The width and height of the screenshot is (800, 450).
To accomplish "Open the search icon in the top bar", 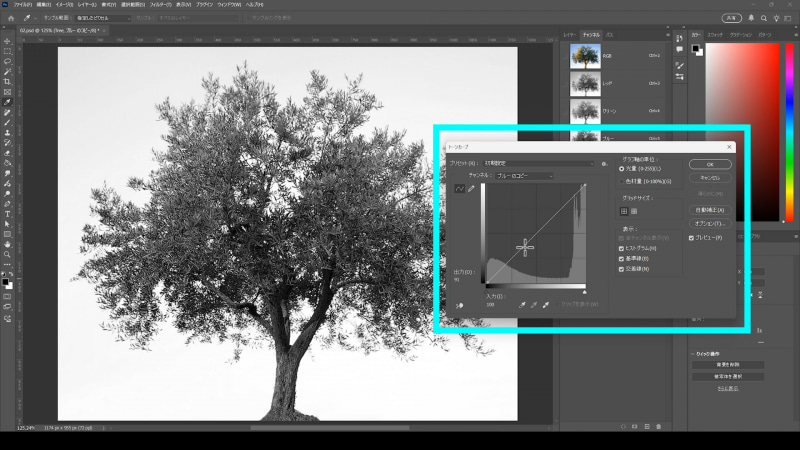I will point(764,18).
